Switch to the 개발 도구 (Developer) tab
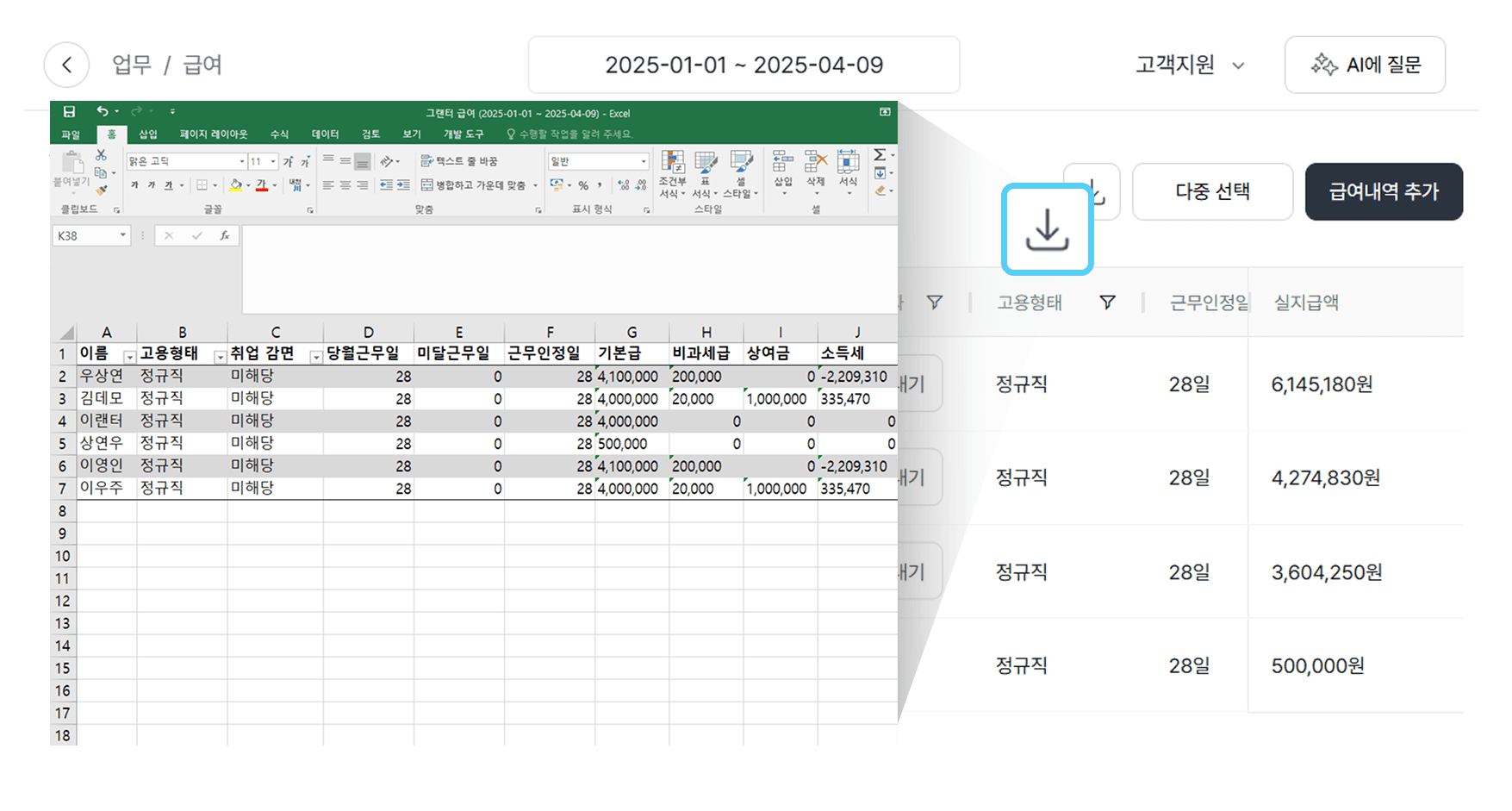 pyautogui.click(x=464, y=134)
